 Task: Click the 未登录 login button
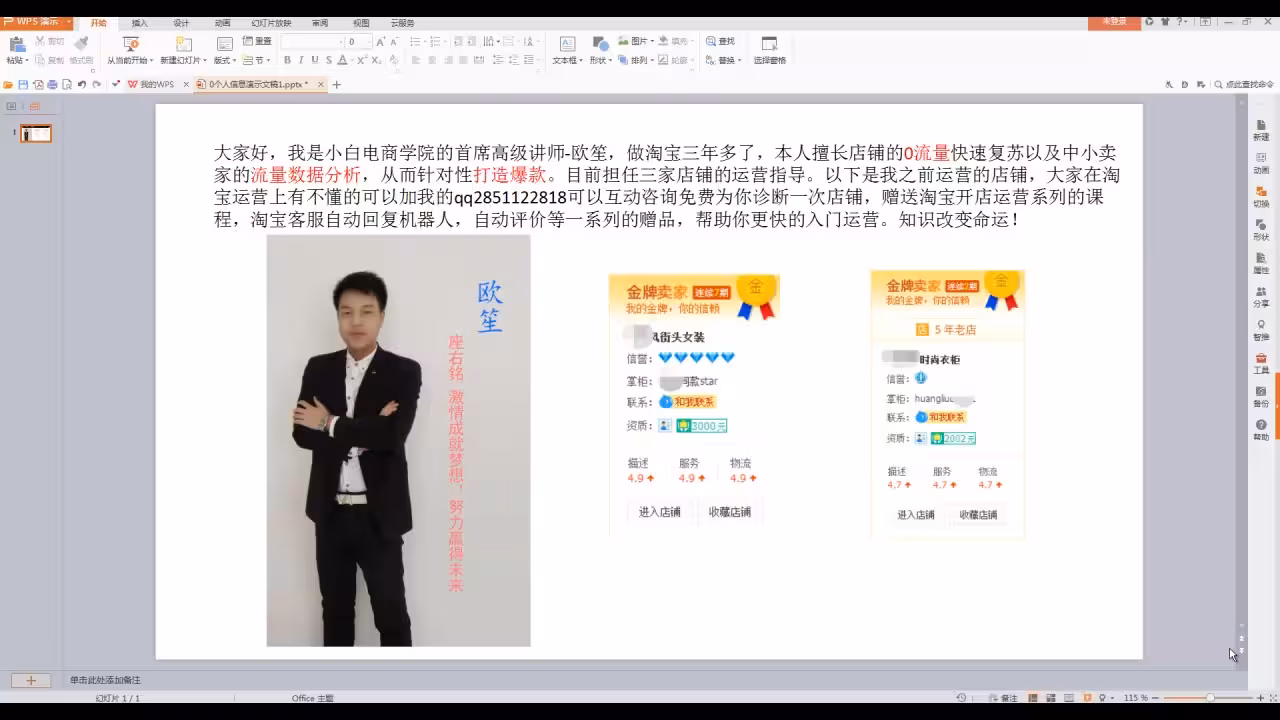pos(1114,21)
